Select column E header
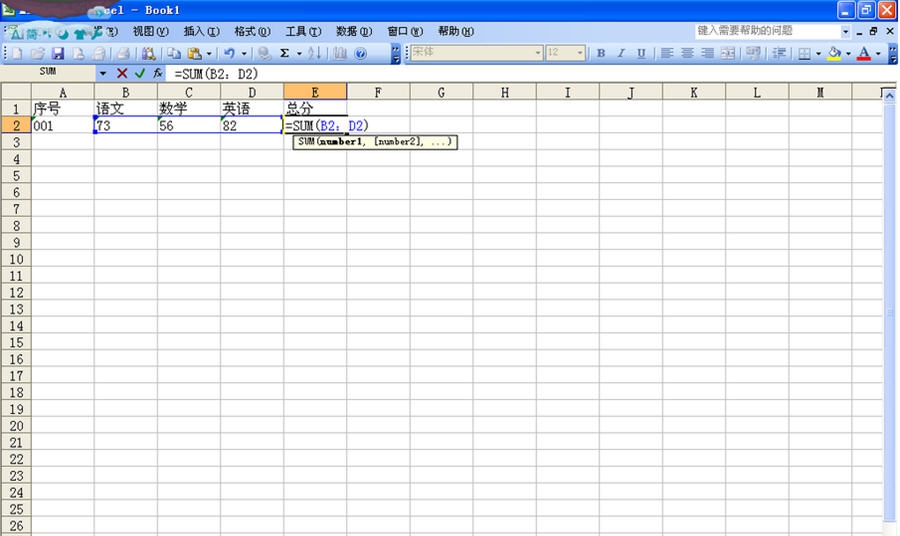The width and height of the screenshot is (900, 536). pos(315,92)
